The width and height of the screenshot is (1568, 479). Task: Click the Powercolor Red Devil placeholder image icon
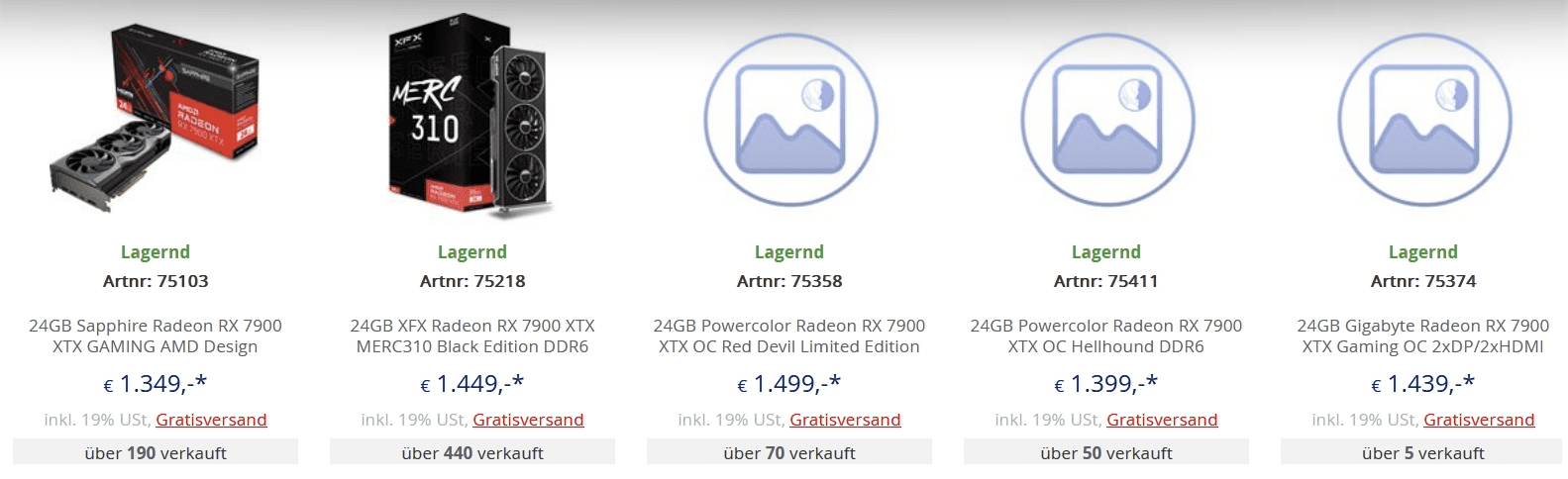pyautogui.click(x=789, y=119)
